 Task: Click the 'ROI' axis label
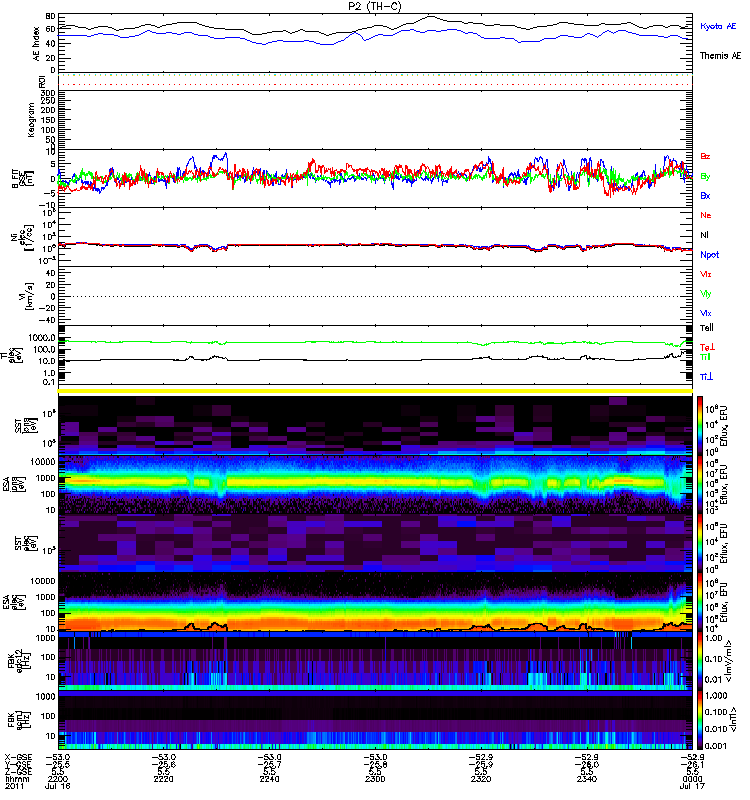[42, 82]
